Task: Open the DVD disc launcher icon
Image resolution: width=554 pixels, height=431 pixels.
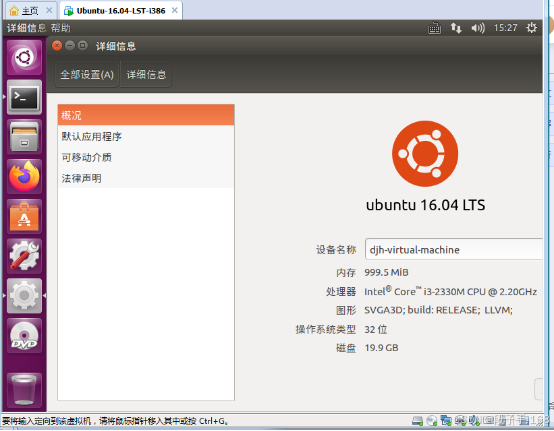Action: pyautogui.click(x=24, y=335)
